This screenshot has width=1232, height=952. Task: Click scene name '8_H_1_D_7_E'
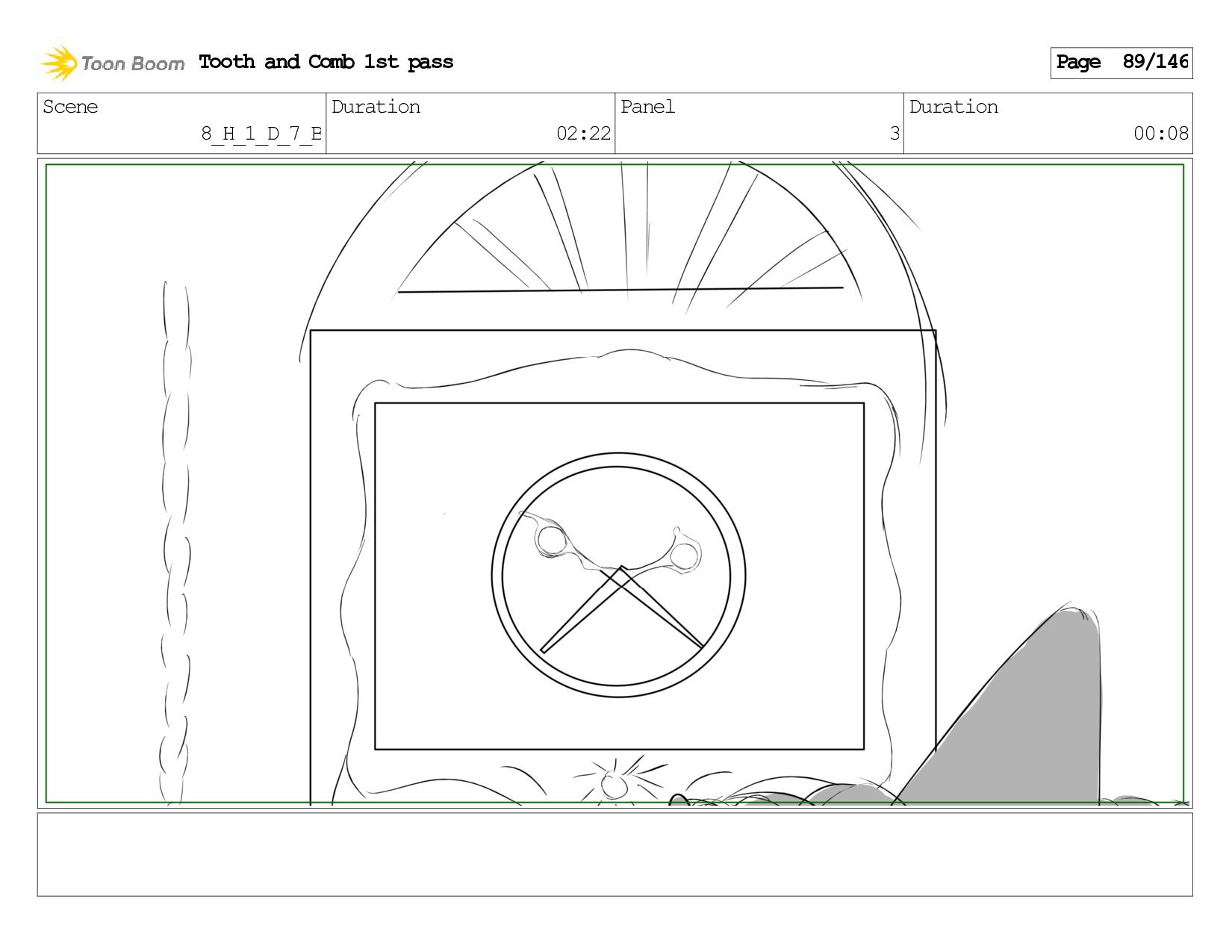[x=261, y=134]
